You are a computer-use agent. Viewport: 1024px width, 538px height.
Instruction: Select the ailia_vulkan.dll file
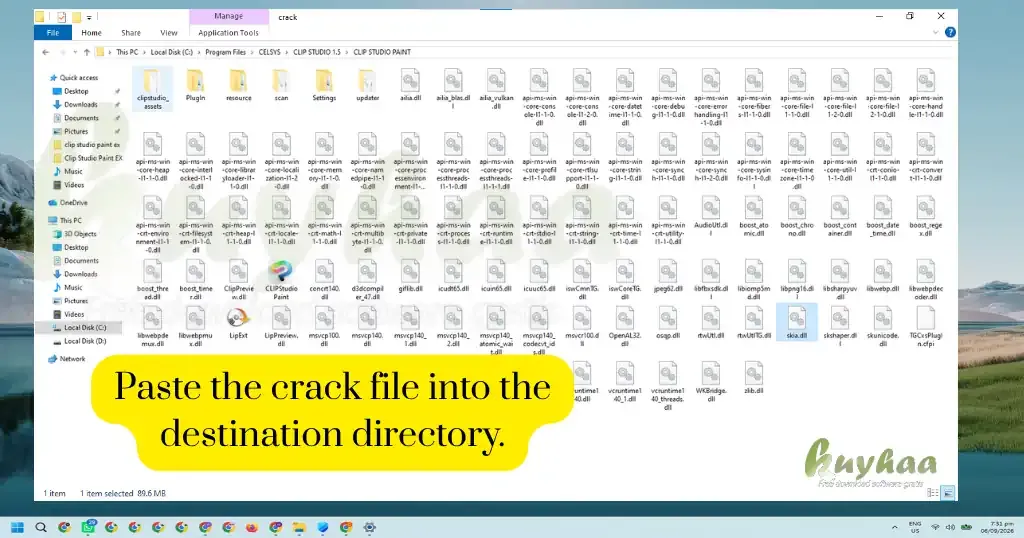pyautogui.click(x=496, y=89)
